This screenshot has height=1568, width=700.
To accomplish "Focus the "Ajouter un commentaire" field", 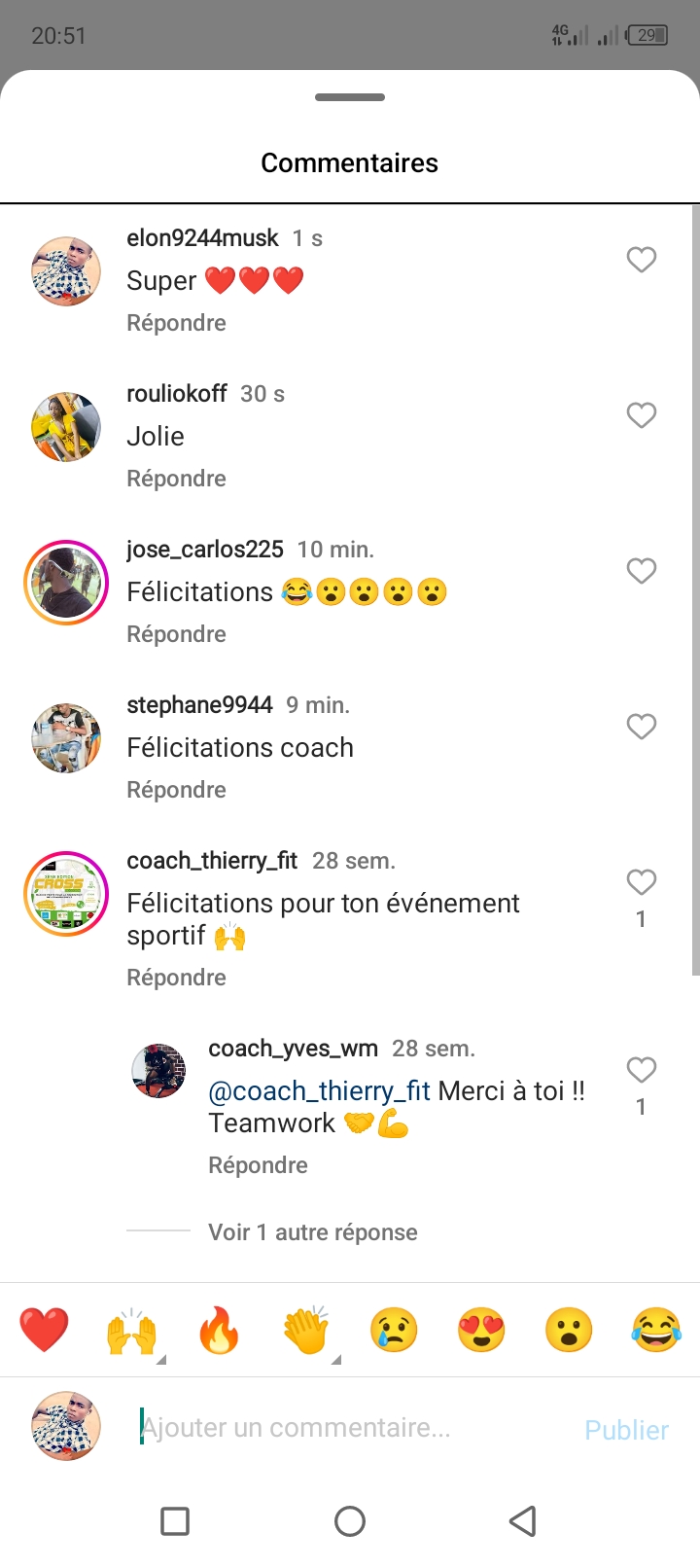I will point(350,1428).
